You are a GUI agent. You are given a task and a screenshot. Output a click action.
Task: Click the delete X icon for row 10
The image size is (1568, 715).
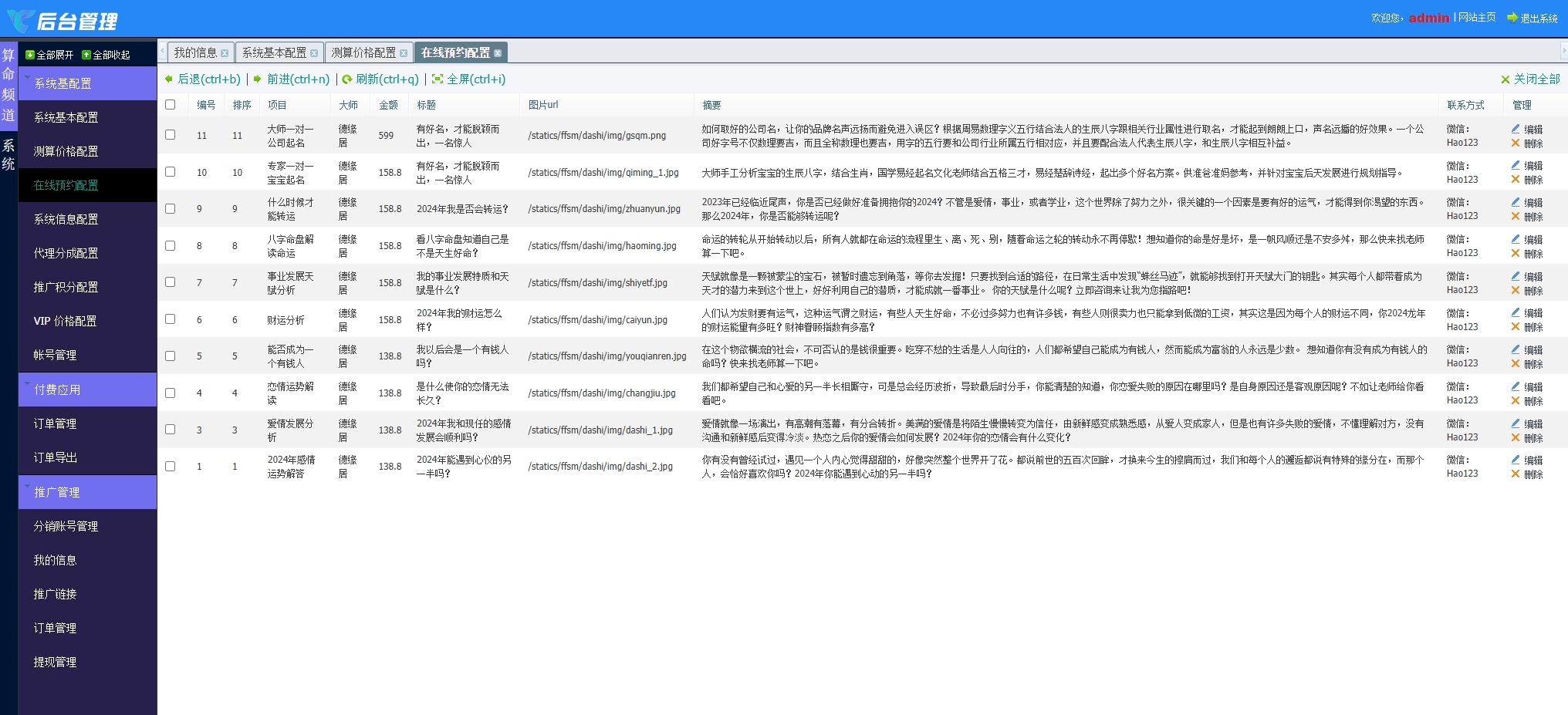1516,180
